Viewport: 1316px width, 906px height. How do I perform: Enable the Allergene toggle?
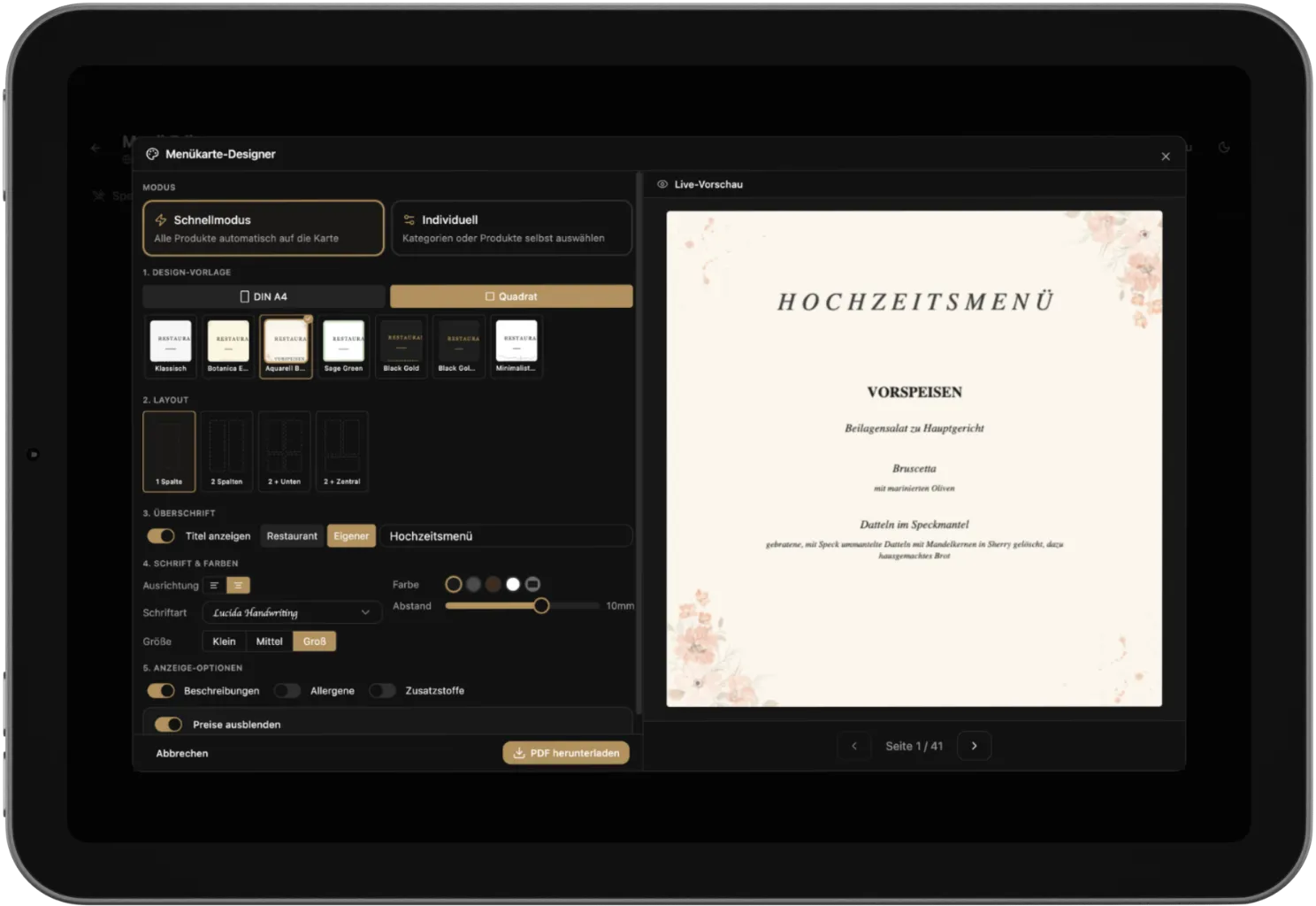point(287,691)
